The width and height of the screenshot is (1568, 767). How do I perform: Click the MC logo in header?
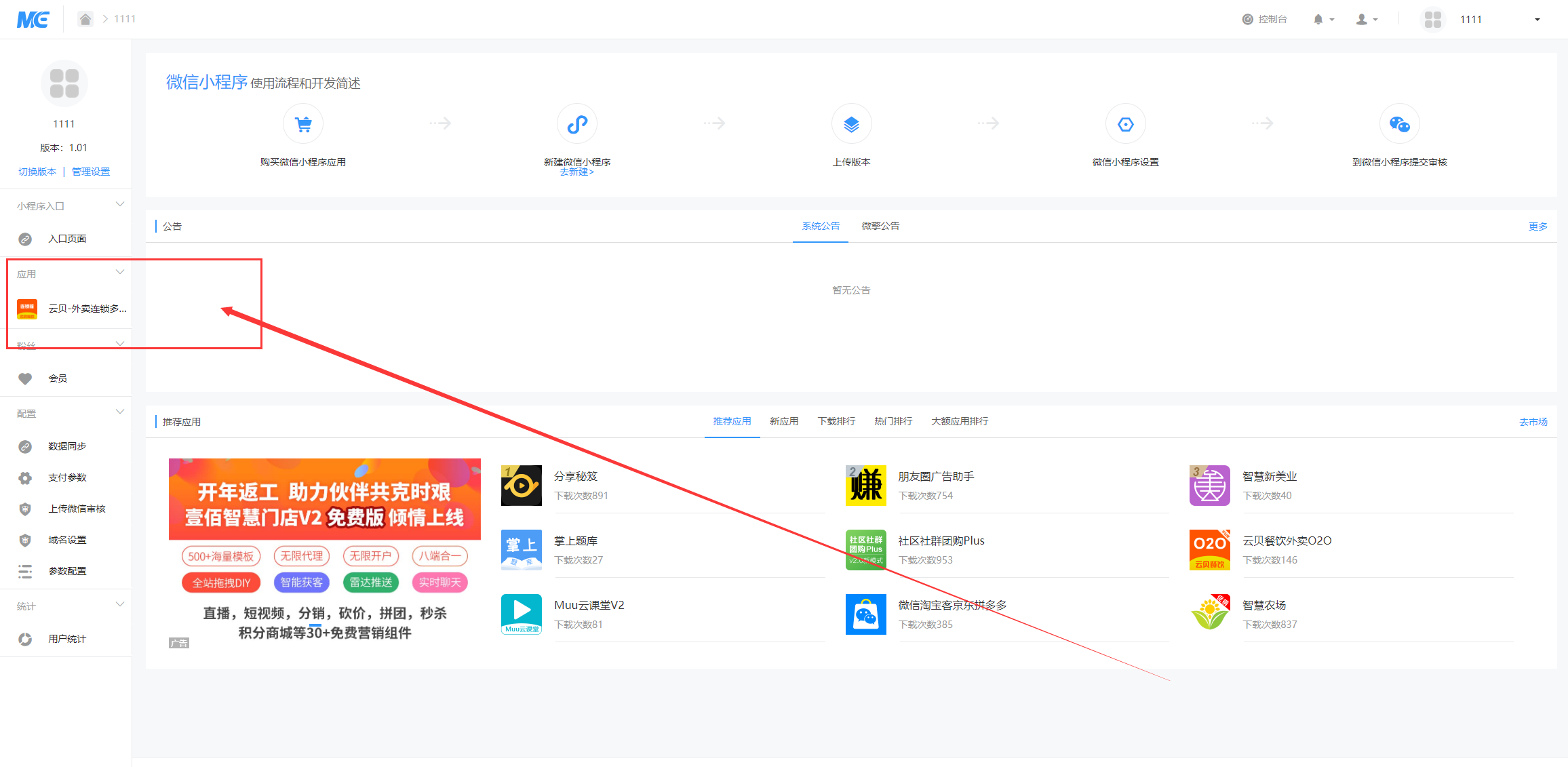[33, 20]
